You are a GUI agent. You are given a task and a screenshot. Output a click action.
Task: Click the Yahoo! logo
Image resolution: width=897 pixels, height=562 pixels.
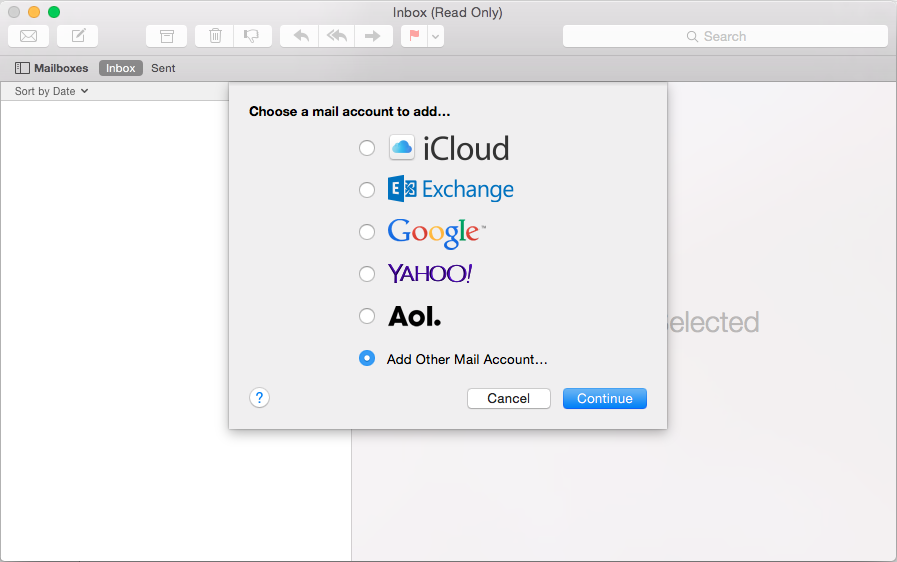click(x=430, y=274)
